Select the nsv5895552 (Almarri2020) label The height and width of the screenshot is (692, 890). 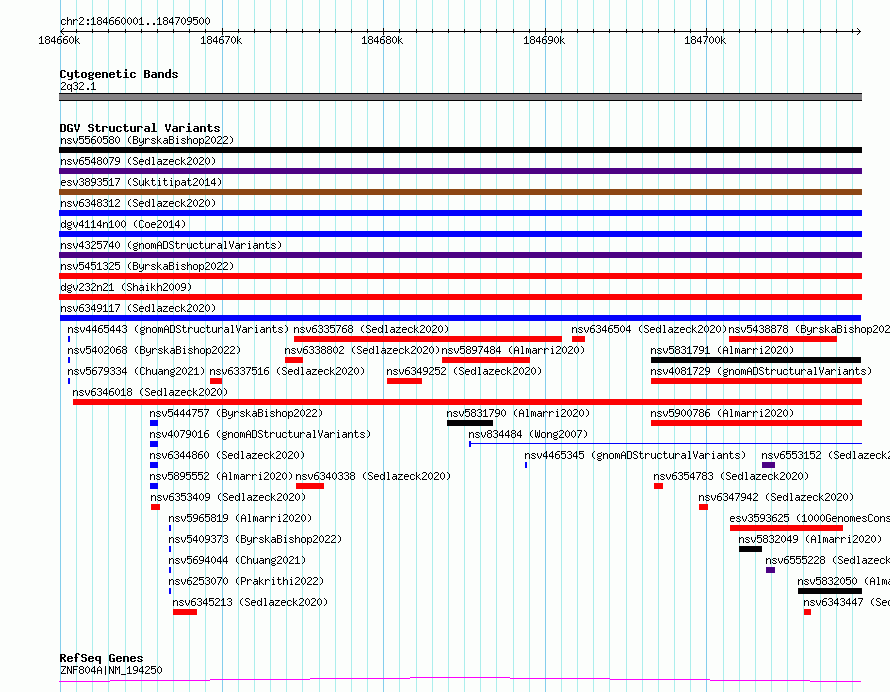221,476
